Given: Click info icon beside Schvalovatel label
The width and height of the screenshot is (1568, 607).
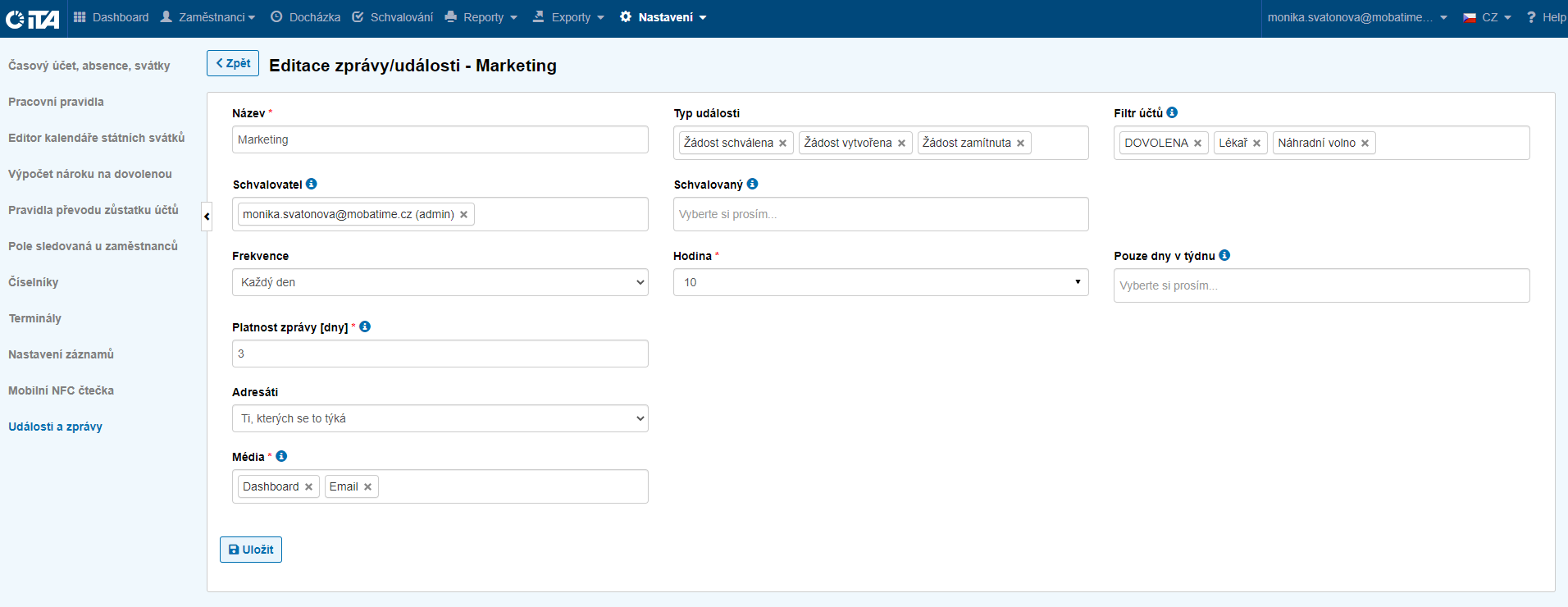Looking at the screenshot, I should [312, 184].
